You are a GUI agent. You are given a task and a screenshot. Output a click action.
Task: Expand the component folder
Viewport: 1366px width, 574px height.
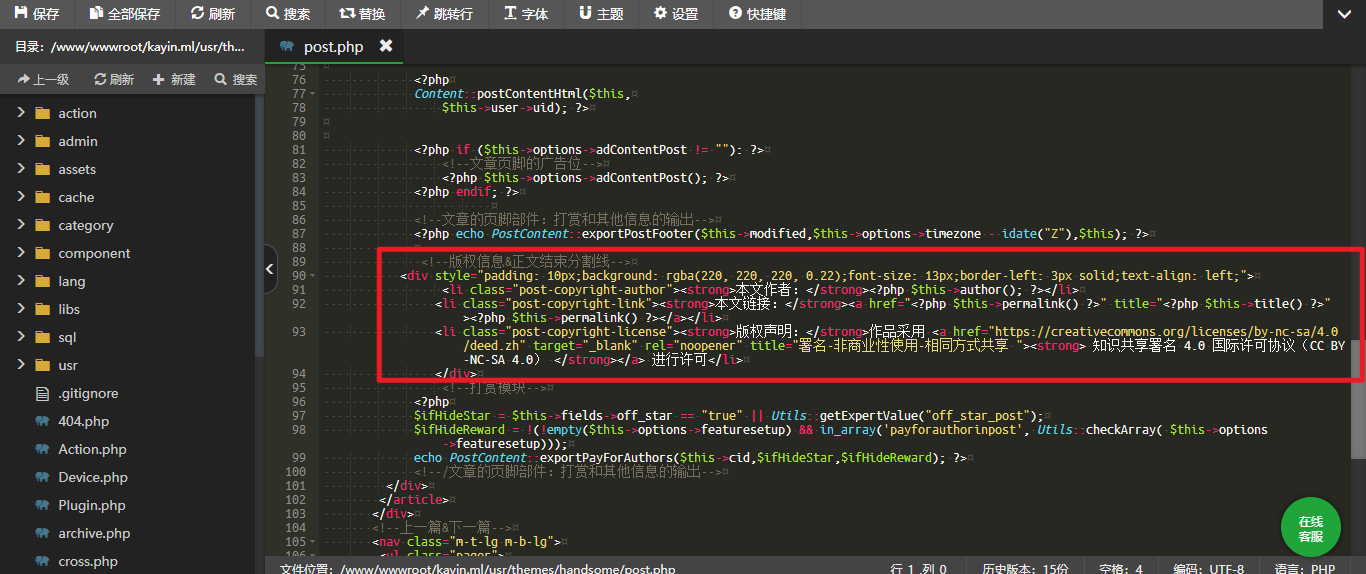click(x=21, y=253)
